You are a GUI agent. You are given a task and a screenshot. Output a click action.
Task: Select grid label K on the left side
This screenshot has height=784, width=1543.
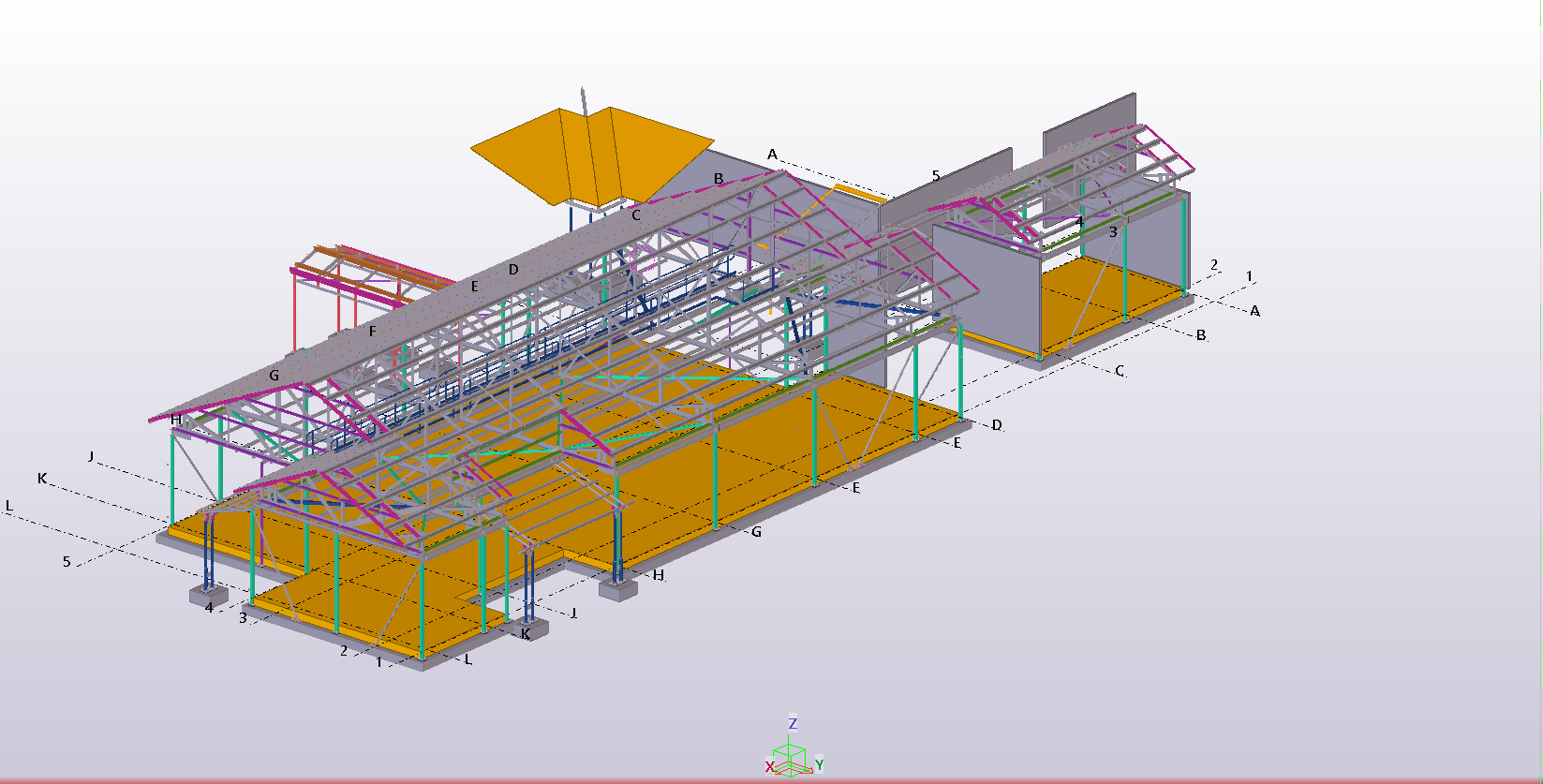pyautogui.click(x=42, y=479)
